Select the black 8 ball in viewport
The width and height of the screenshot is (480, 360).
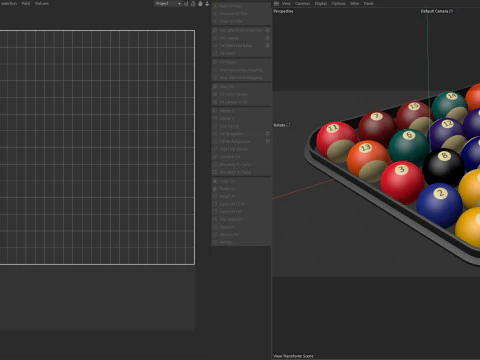coord(443,167)
